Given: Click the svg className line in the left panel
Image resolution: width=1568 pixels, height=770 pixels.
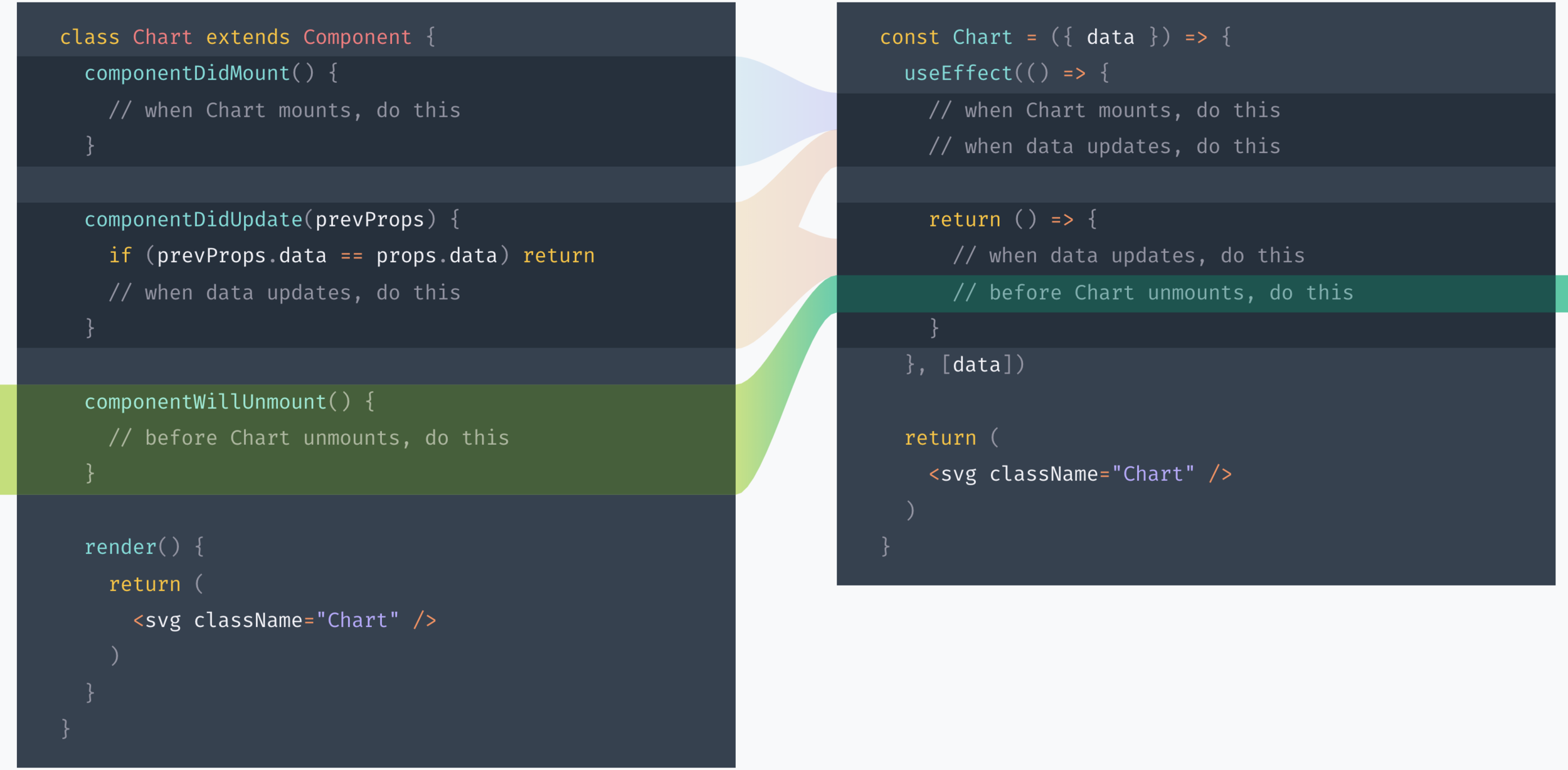Looking at the screenshot, I should [284, 620].
